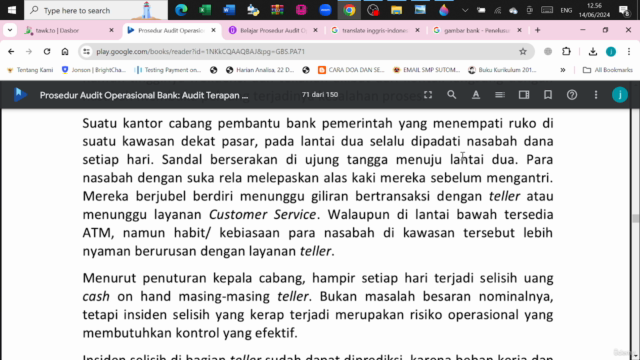Go back with the browser back arrow
This screenshot has height=360, width=640.
coord(11,51)
